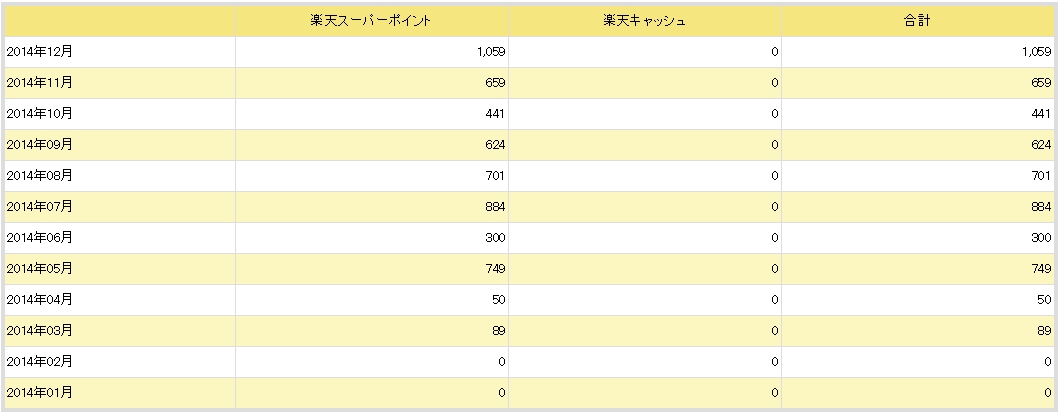Click the 2014年01月 month cell

click(39, 392)
